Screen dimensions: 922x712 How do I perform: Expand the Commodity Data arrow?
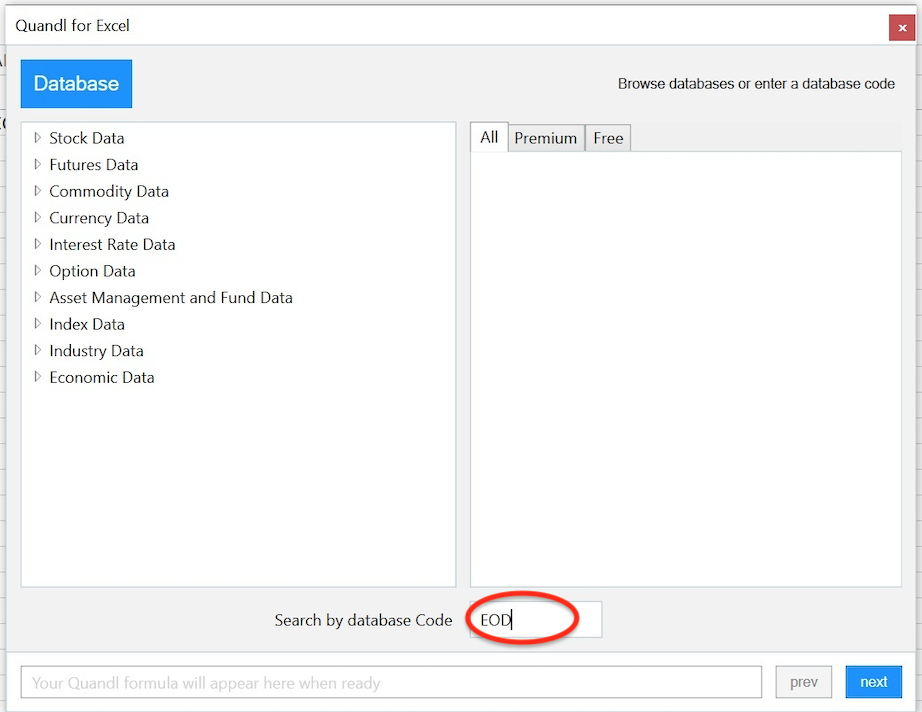pos(38,190)
